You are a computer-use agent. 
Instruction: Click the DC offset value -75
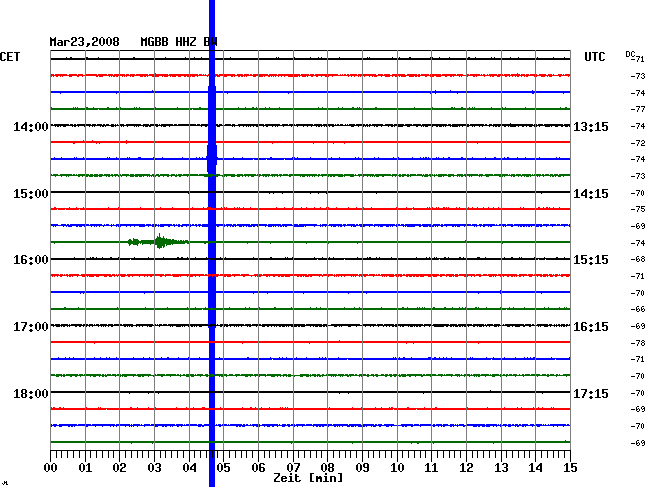pyautogui.click(x=638, y=210)
